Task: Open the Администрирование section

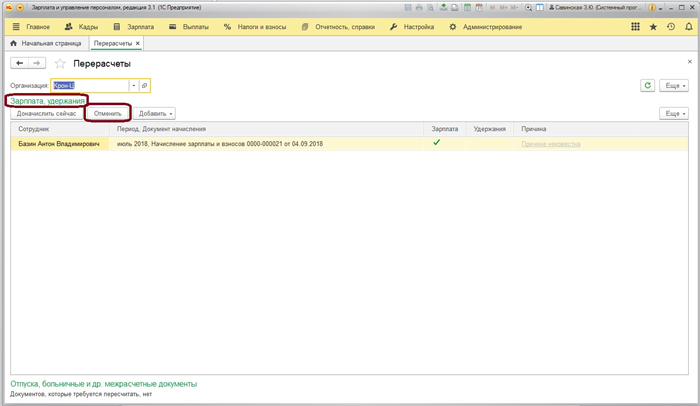Action: [485, 27]
